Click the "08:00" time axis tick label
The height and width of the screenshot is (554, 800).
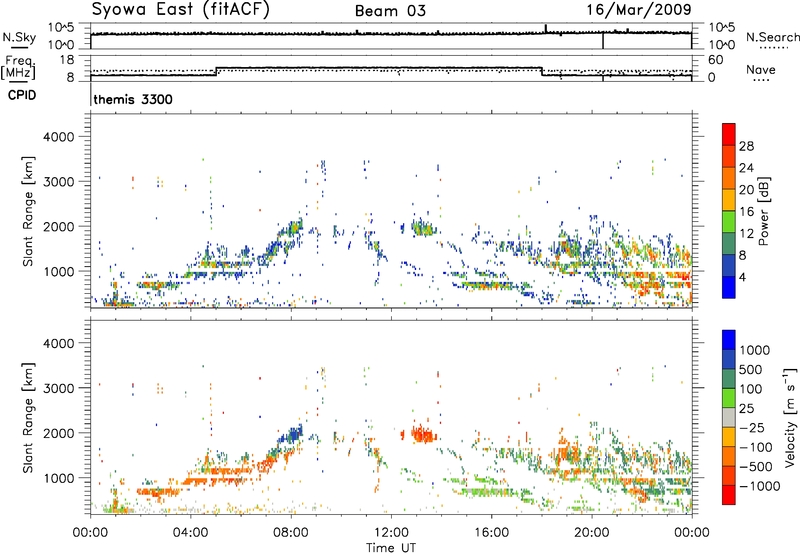(x=291, y=533)
